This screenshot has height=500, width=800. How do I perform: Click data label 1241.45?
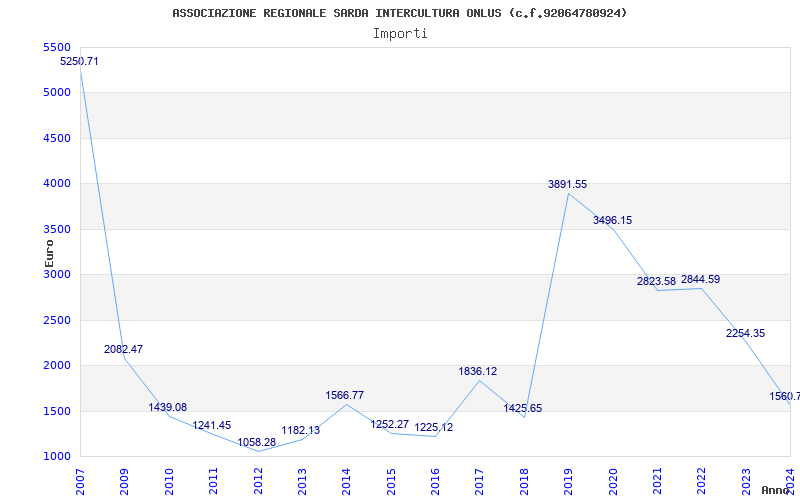coord(212,426)
